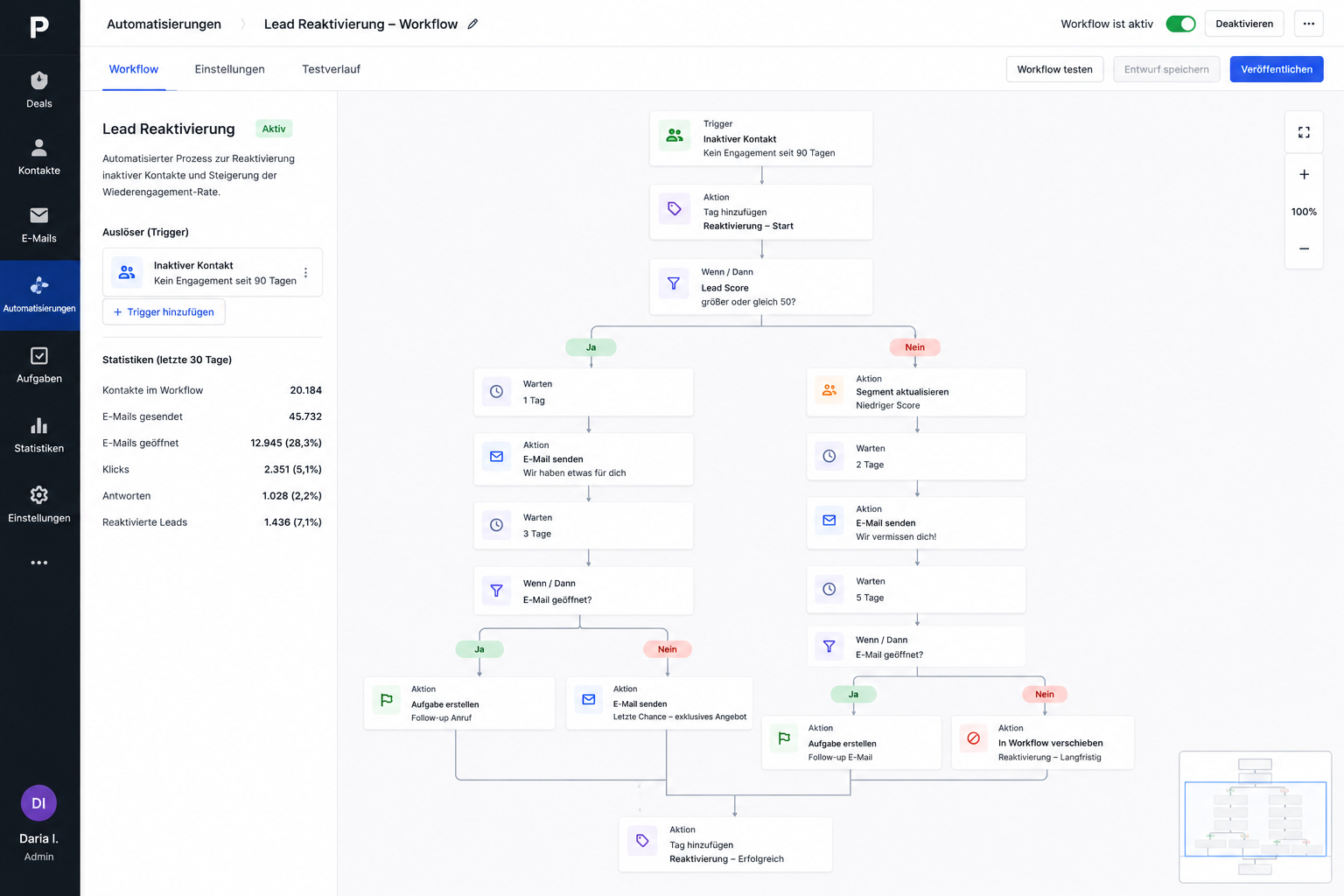Viewport: 1344px width, 896px height.
Task: Click the P logo
Action: (x=39, y=27)
